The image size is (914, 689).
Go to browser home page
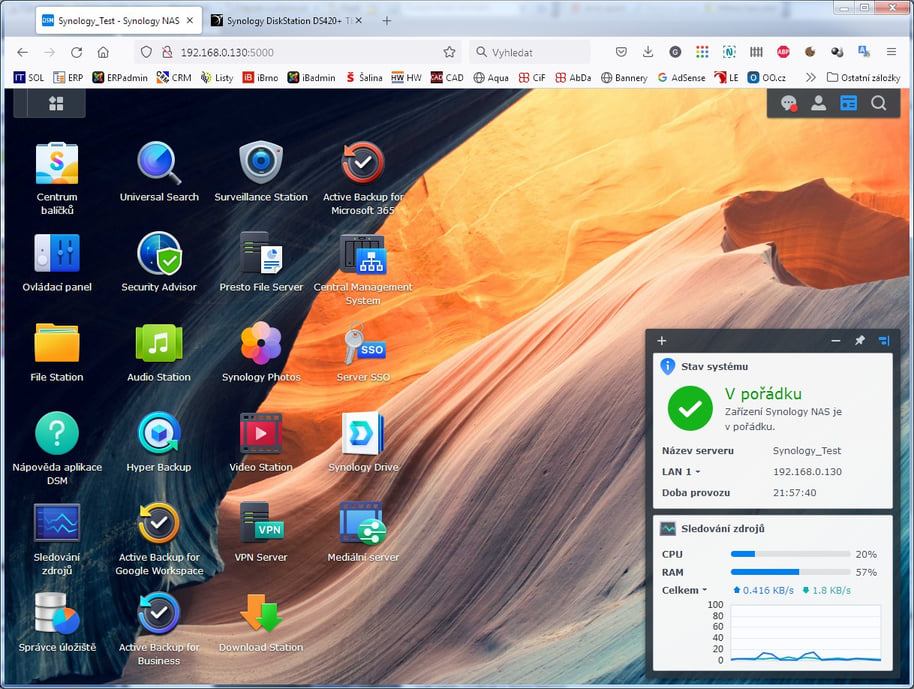[103, 52]
